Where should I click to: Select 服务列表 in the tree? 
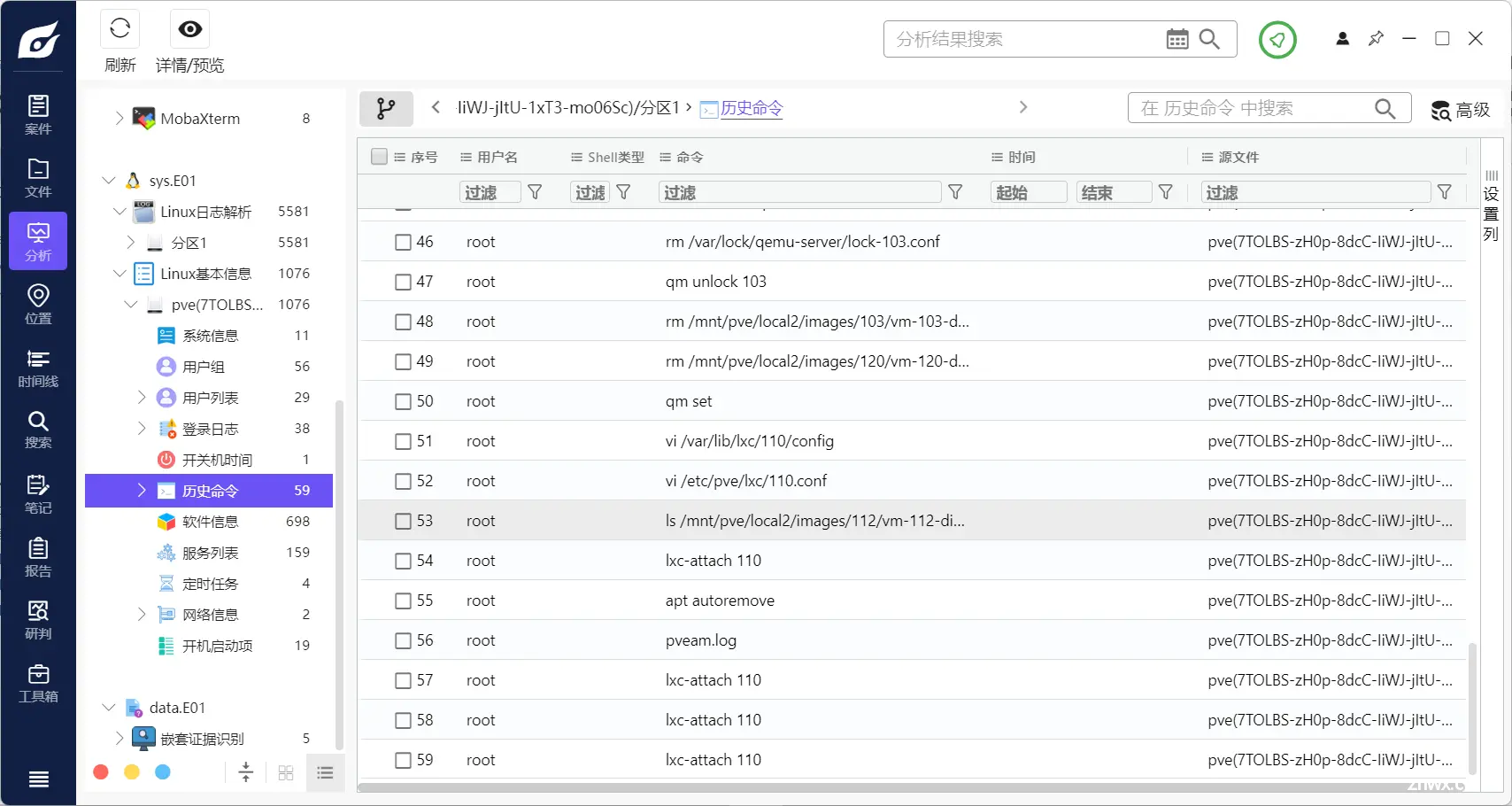coord(209,553)
